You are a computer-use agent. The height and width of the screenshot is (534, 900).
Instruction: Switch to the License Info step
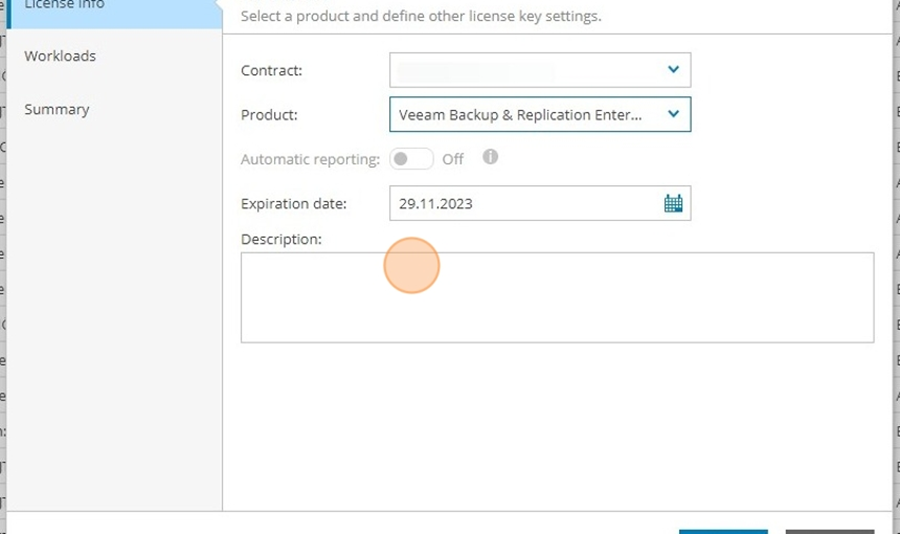point(114,9)
